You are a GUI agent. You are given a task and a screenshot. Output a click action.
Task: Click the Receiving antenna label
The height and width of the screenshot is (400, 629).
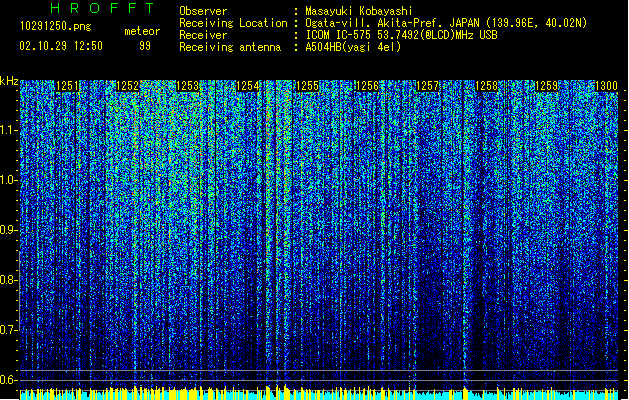pyautogui.click(x=230, y=47)
